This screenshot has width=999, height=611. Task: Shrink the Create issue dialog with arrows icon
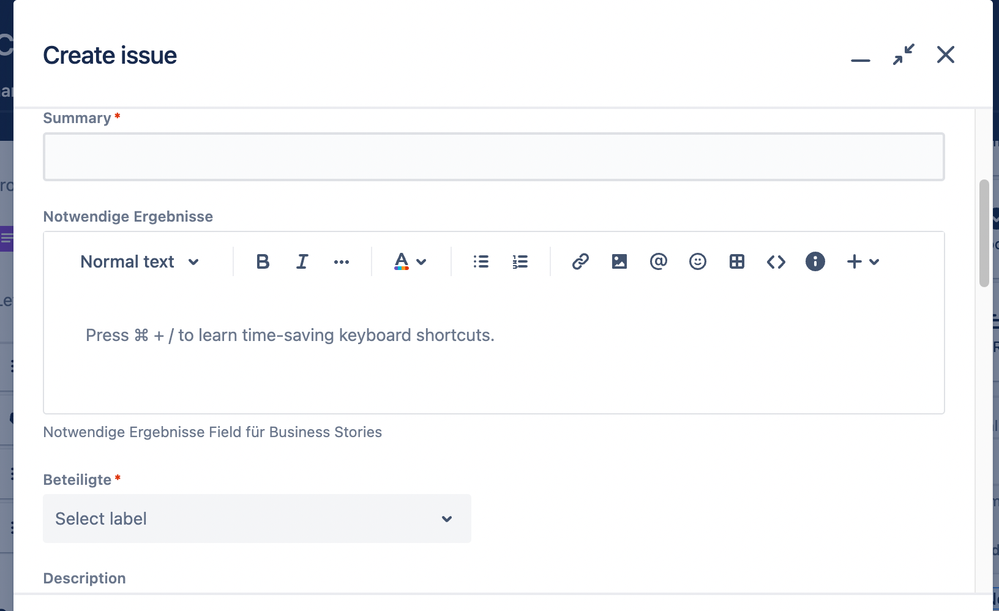click(903, 55)
